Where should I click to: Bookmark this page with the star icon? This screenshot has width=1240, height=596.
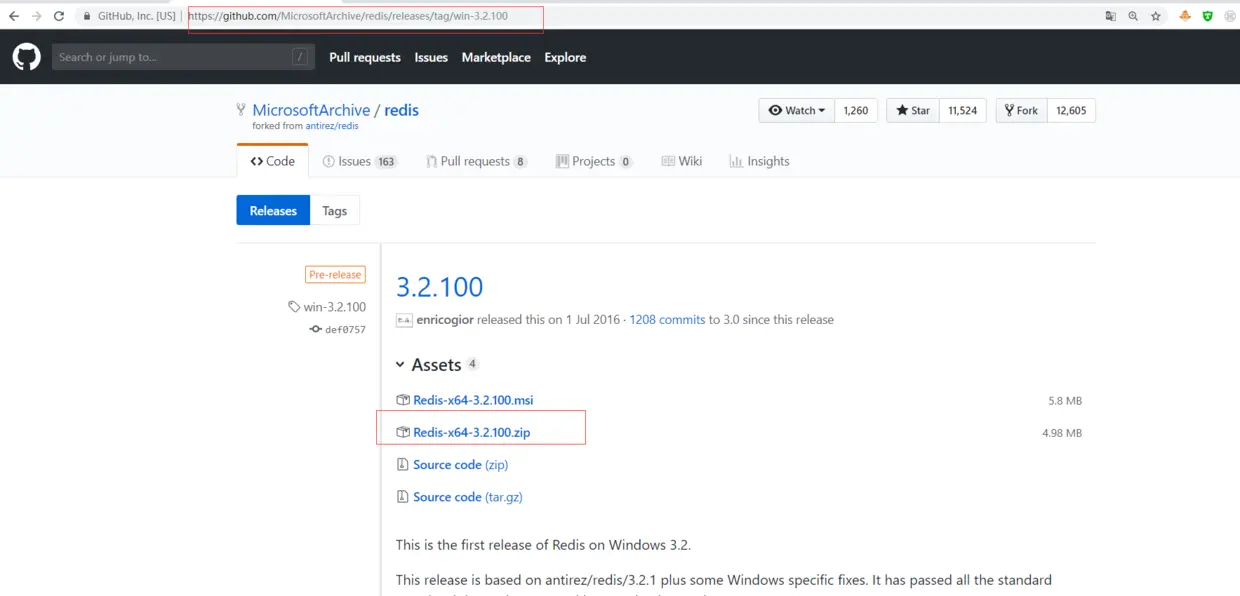[1156, 16]
